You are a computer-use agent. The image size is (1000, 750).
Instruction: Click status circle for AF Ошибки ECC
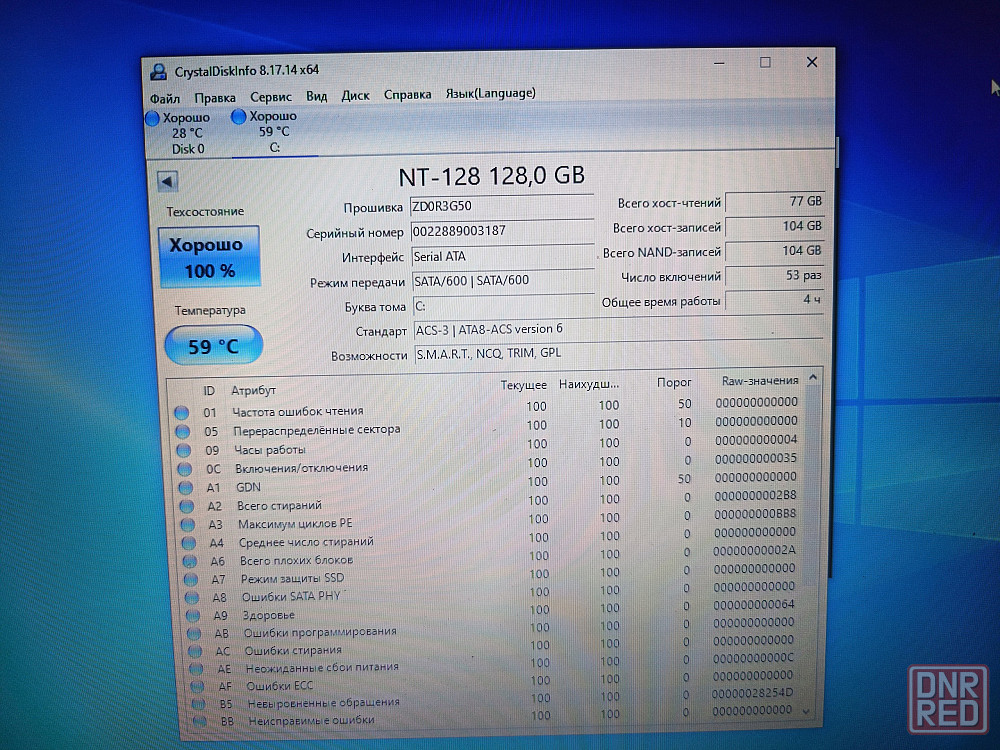click(198, 687)
